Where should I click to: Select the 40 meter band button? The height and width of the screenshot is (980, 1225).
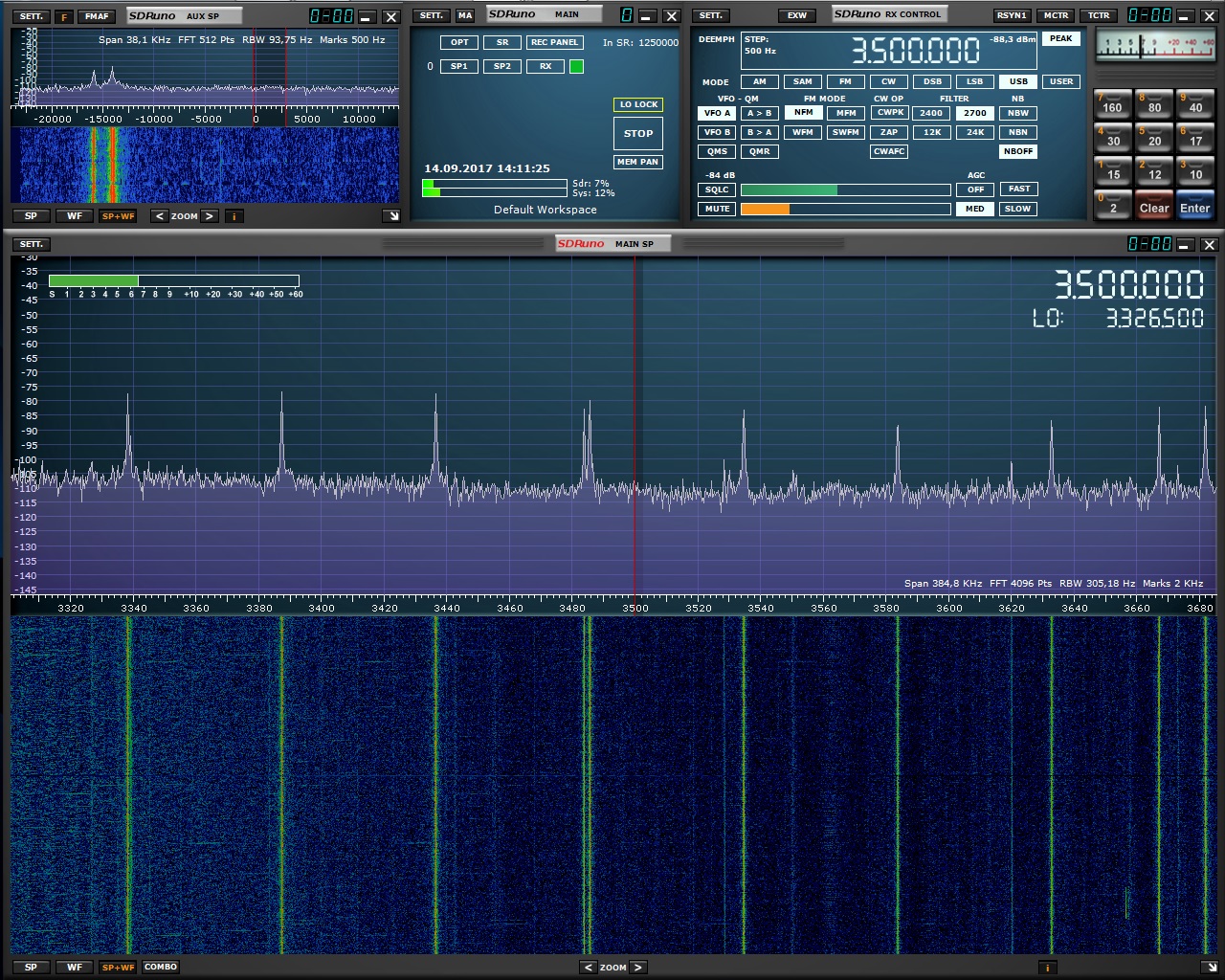1195,103
